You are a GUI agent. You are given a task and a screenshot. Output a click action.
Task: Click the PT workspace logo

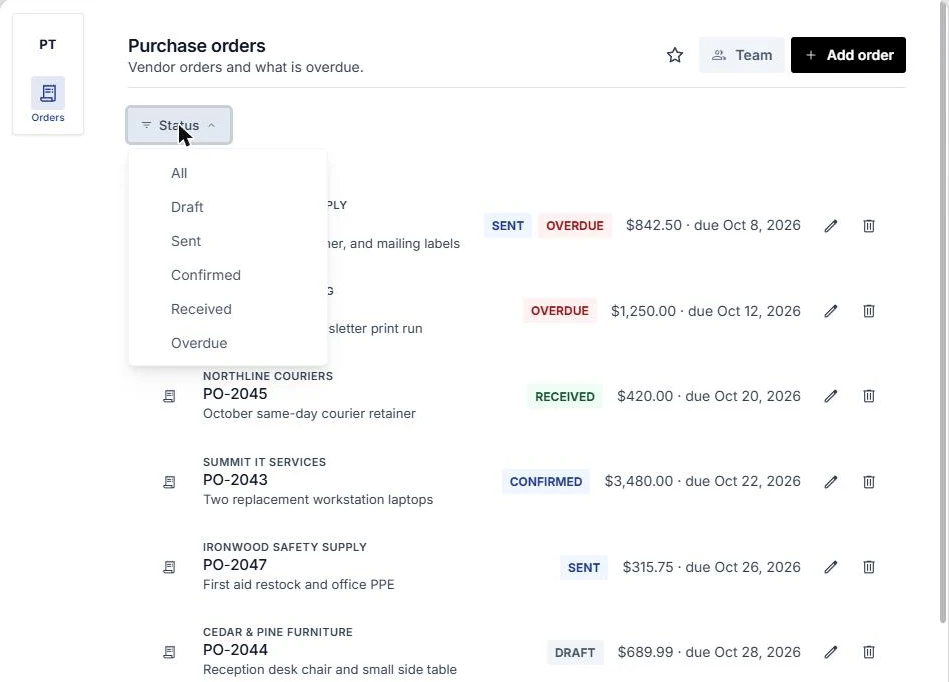click(48, 45)
